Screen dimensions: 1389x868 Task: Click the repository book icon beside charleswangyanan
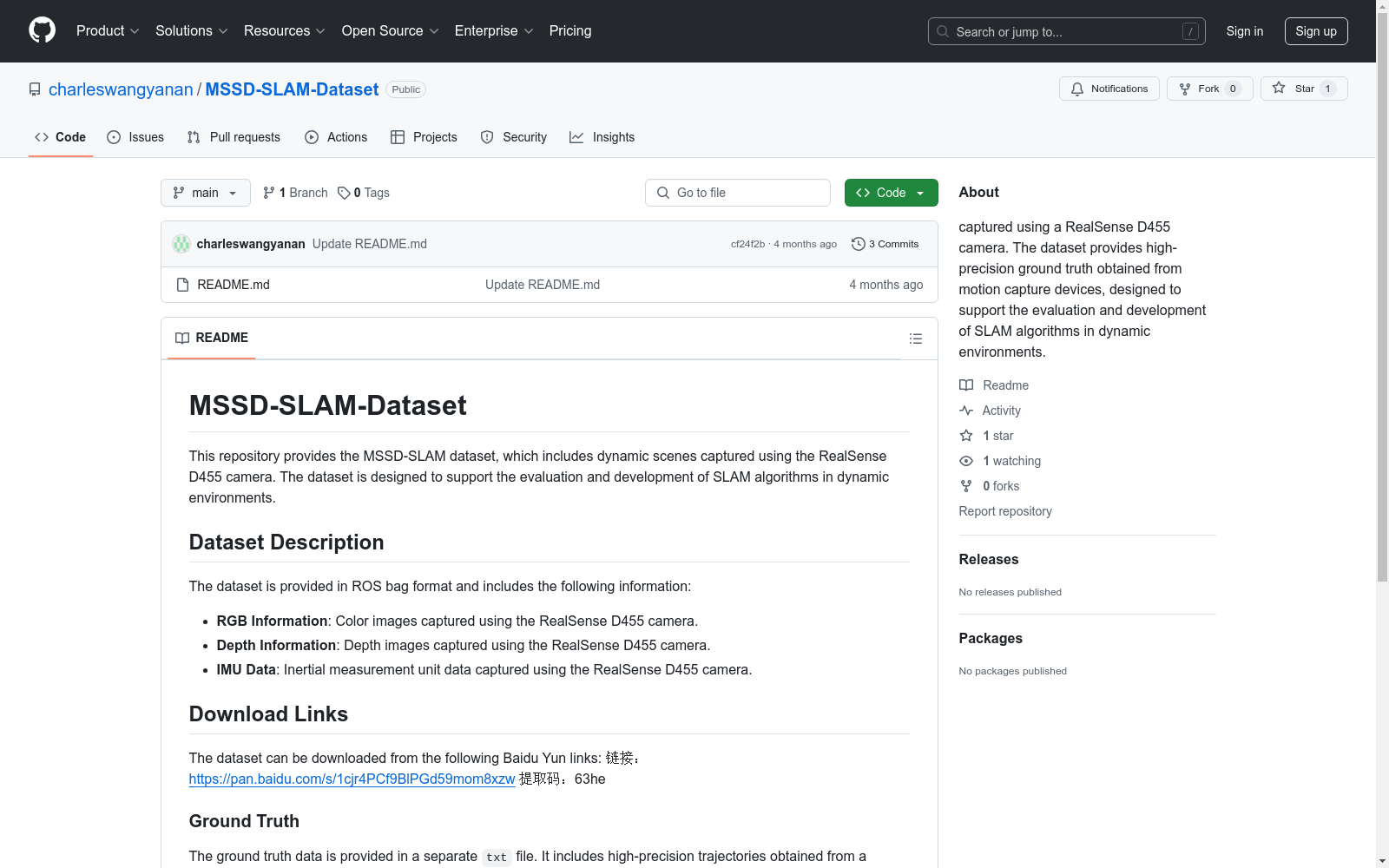[x=35, y=89]
